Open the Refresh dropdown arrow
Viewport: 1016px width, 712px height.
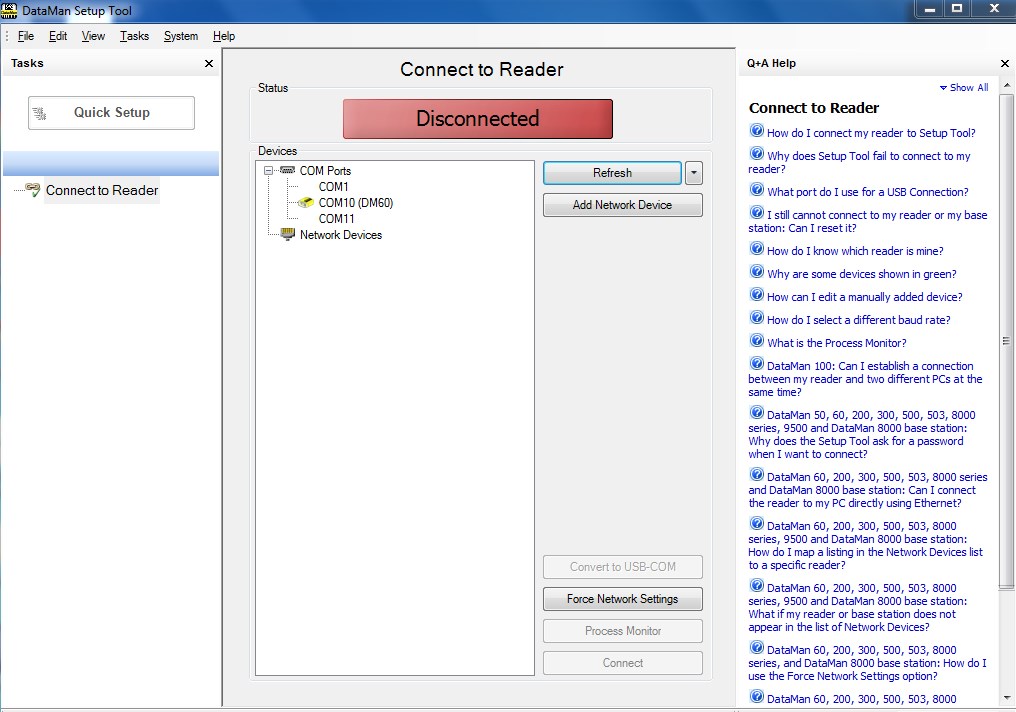693,173
